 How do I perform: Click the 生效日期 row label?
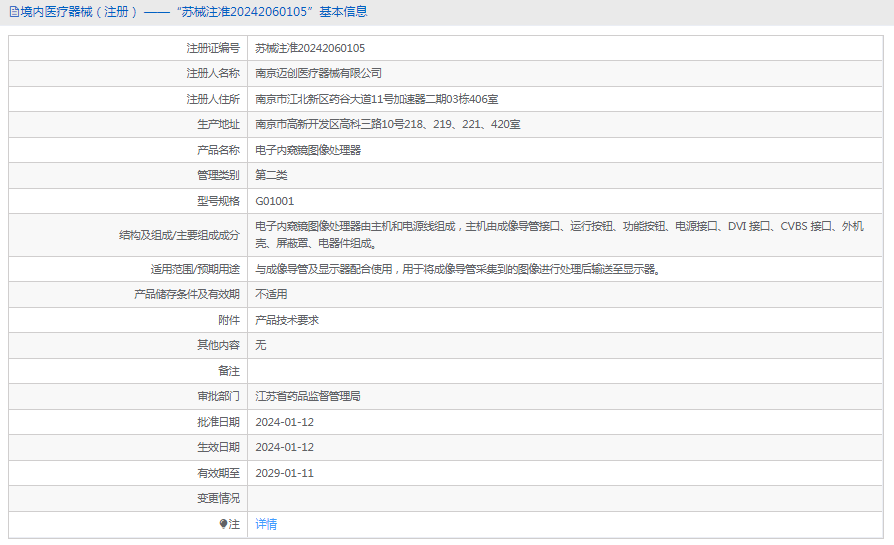point(218,447)
